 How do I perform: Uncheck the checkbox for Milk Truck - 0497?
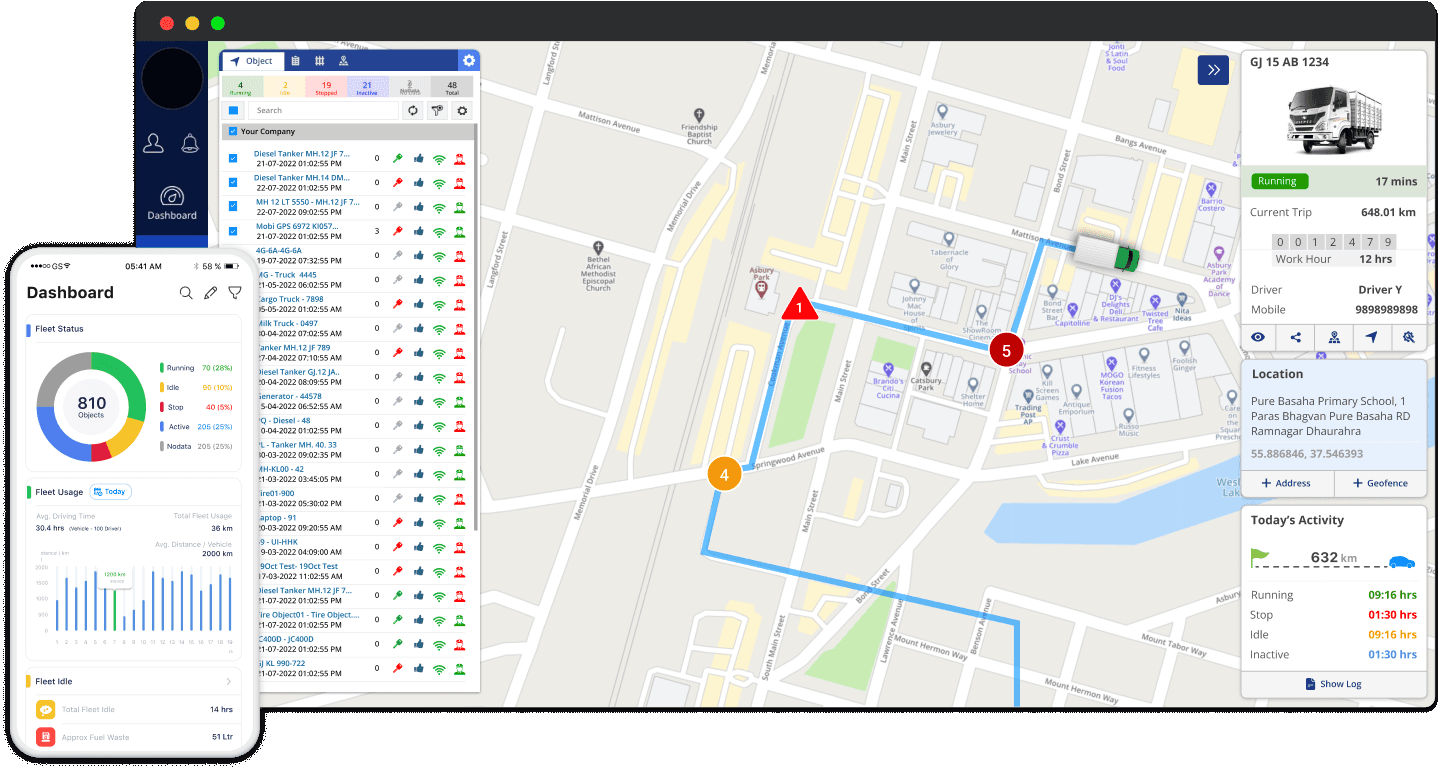[x=233, y=327]
